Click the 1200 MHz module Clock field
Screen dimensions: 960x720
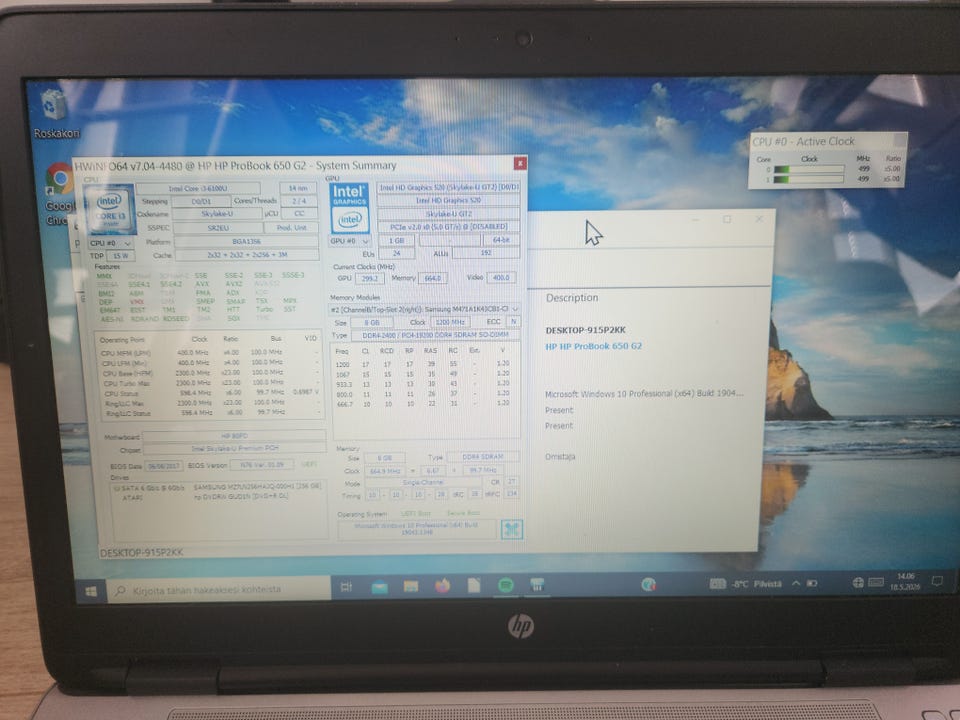pos(450,322)
